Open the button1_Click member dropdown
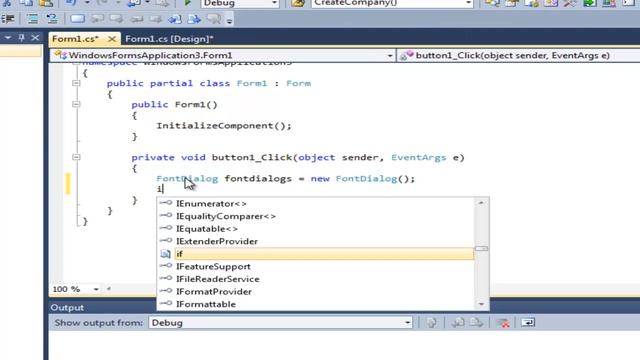This screenshot has width=640, height=360. coord(519,56)
